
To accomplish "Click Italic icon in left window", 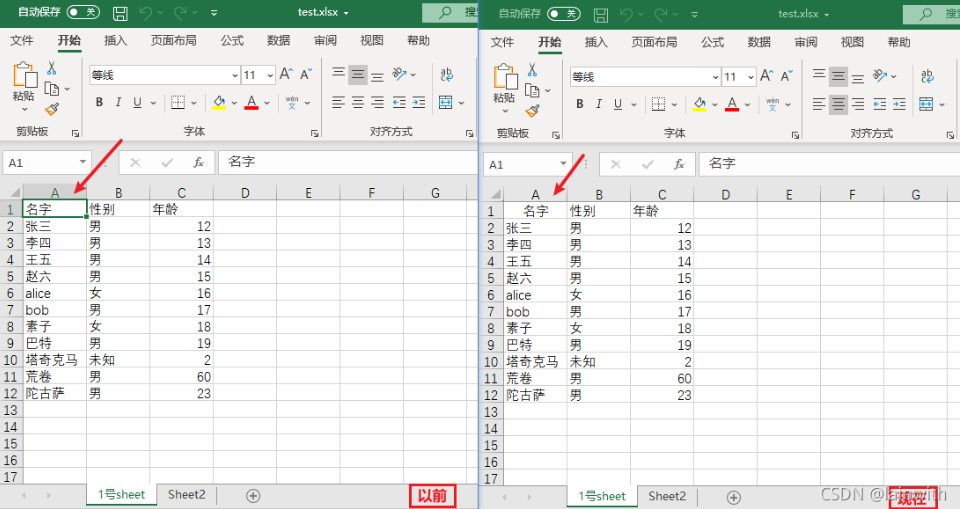I will click(118, 102).
